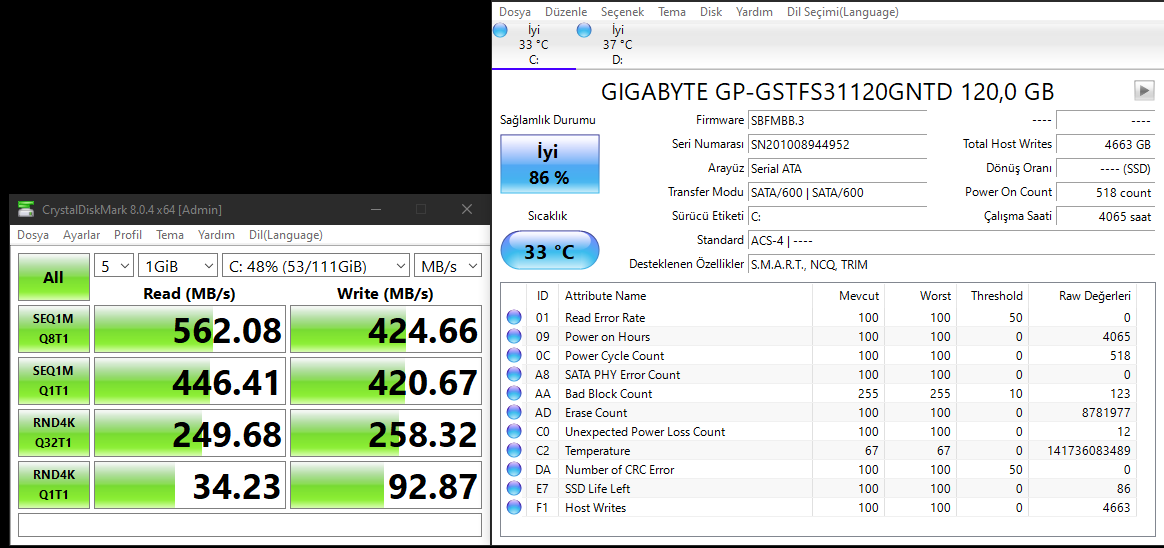Select the C: disk tab with 33 °C
This screenshot has width=1164, height=548.
tap(534, 45)
